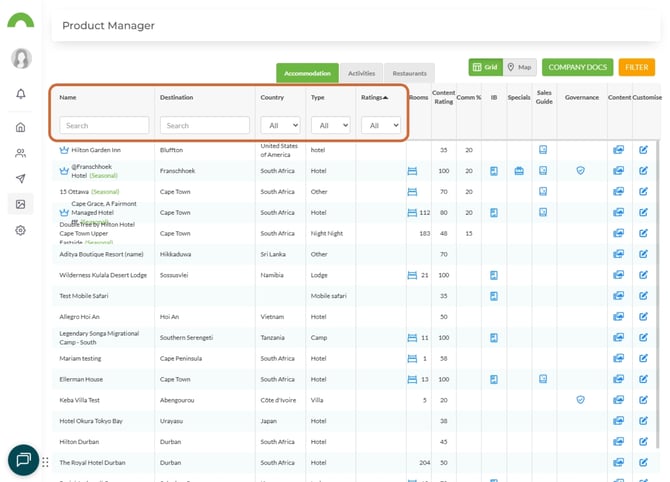The width and height of the screenshot is (670, 482).
Task: Open Governance shield for @Franschhoek Hotel
Action: [x=580, y=170]
